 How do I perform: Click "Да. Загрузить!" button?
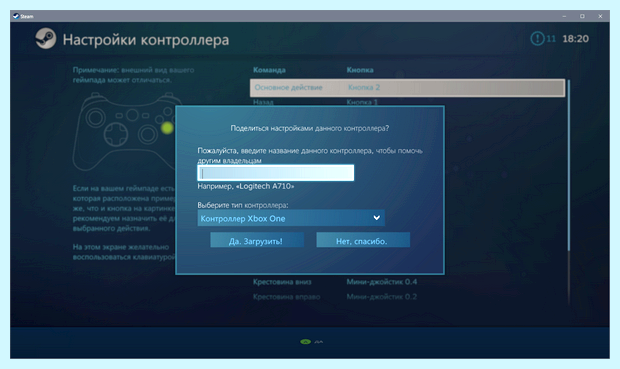tap(257, 241)
